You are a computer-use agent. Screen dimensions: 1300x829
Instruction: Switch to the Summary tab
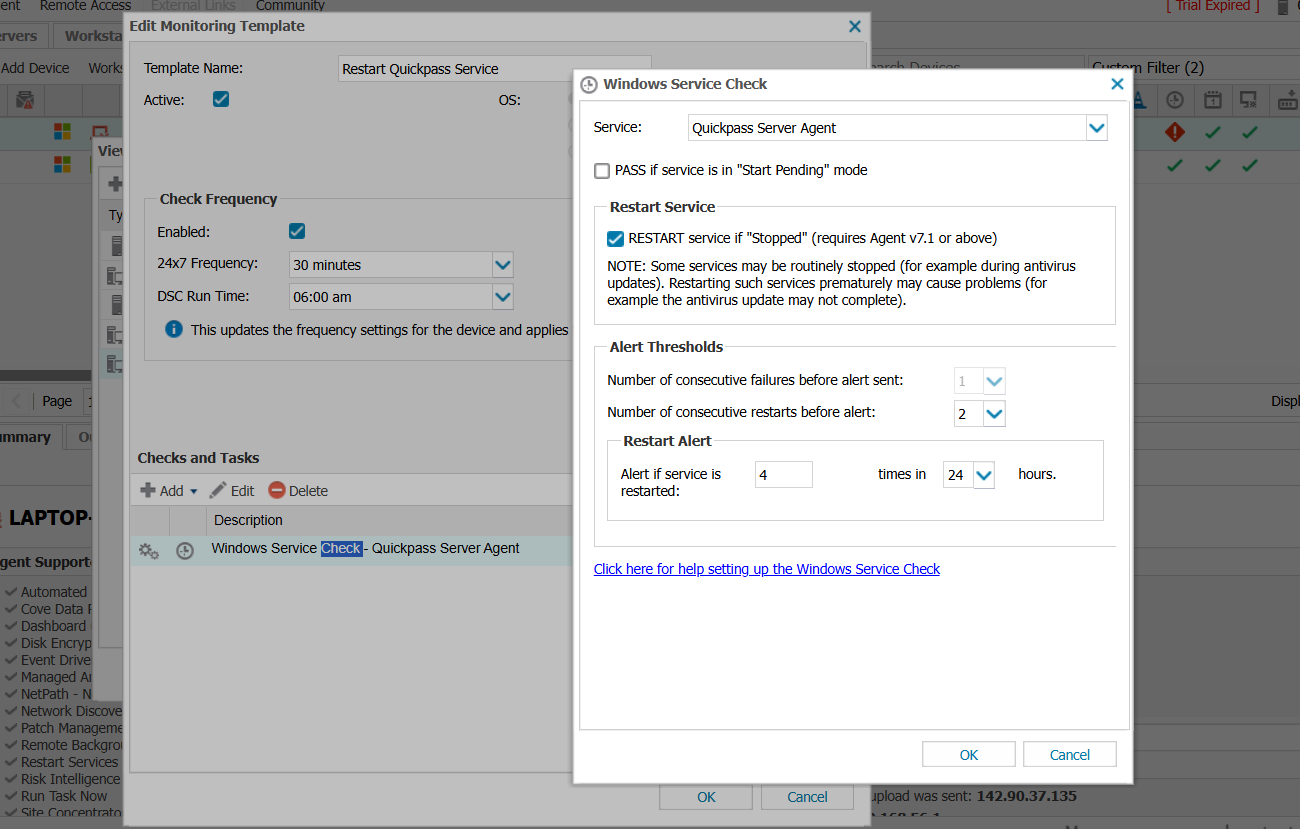[25, 437]
